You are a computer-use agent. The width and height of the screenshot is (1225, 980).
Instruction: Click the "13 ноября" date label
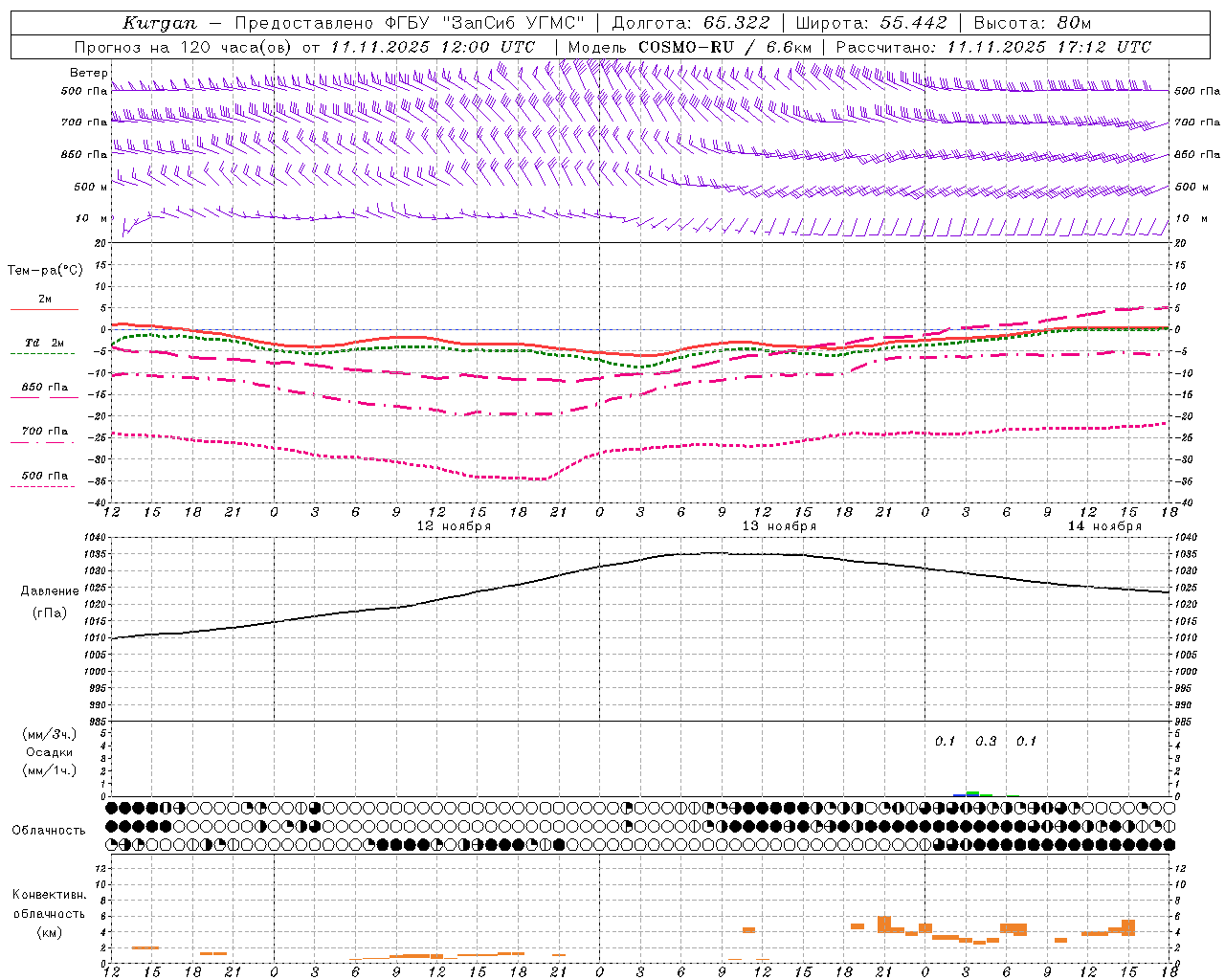coord(779,526)
